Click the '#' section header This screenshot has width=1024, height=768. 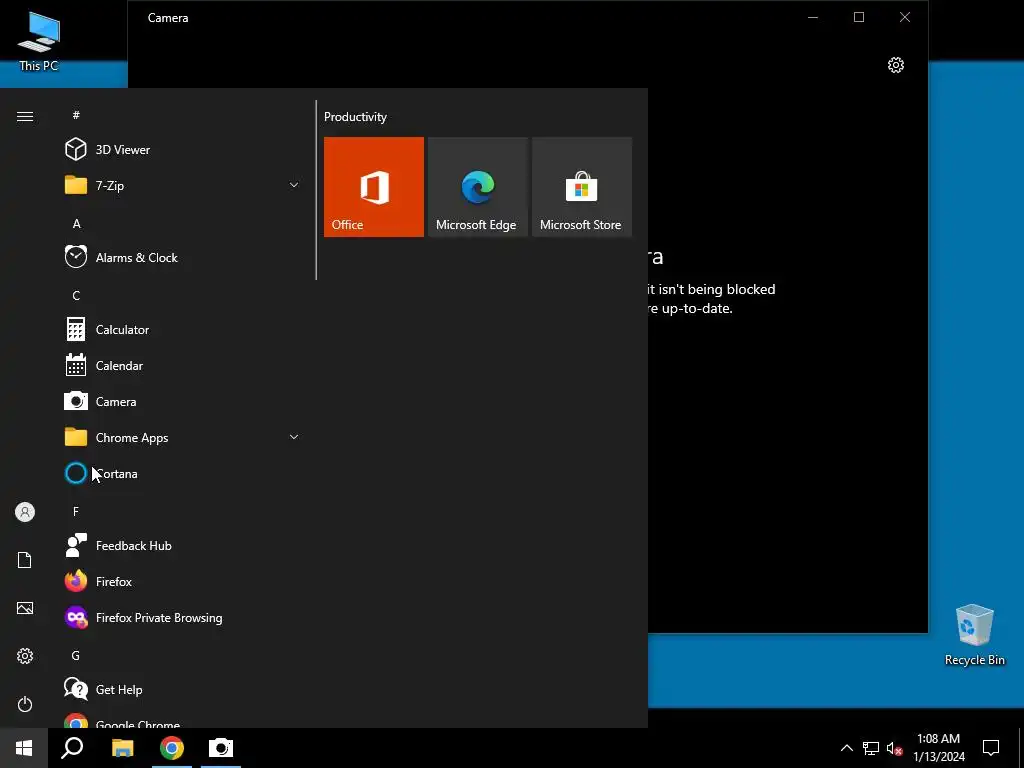76,115
